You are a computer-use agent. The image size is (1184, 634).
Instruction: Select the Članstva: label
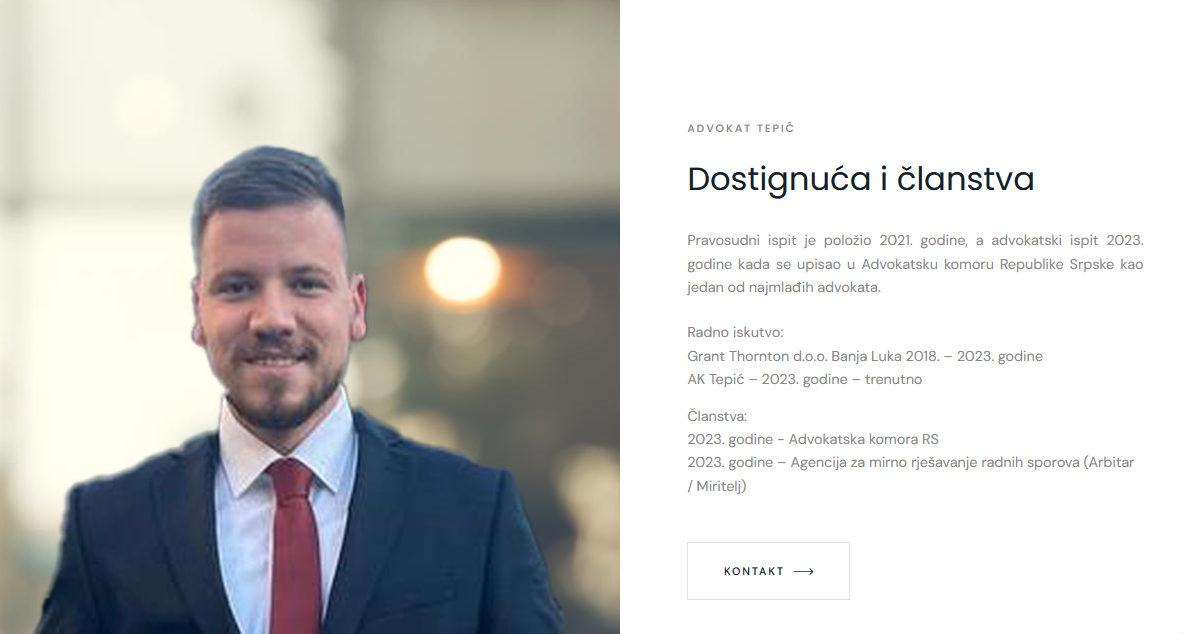tap(717, 416)
